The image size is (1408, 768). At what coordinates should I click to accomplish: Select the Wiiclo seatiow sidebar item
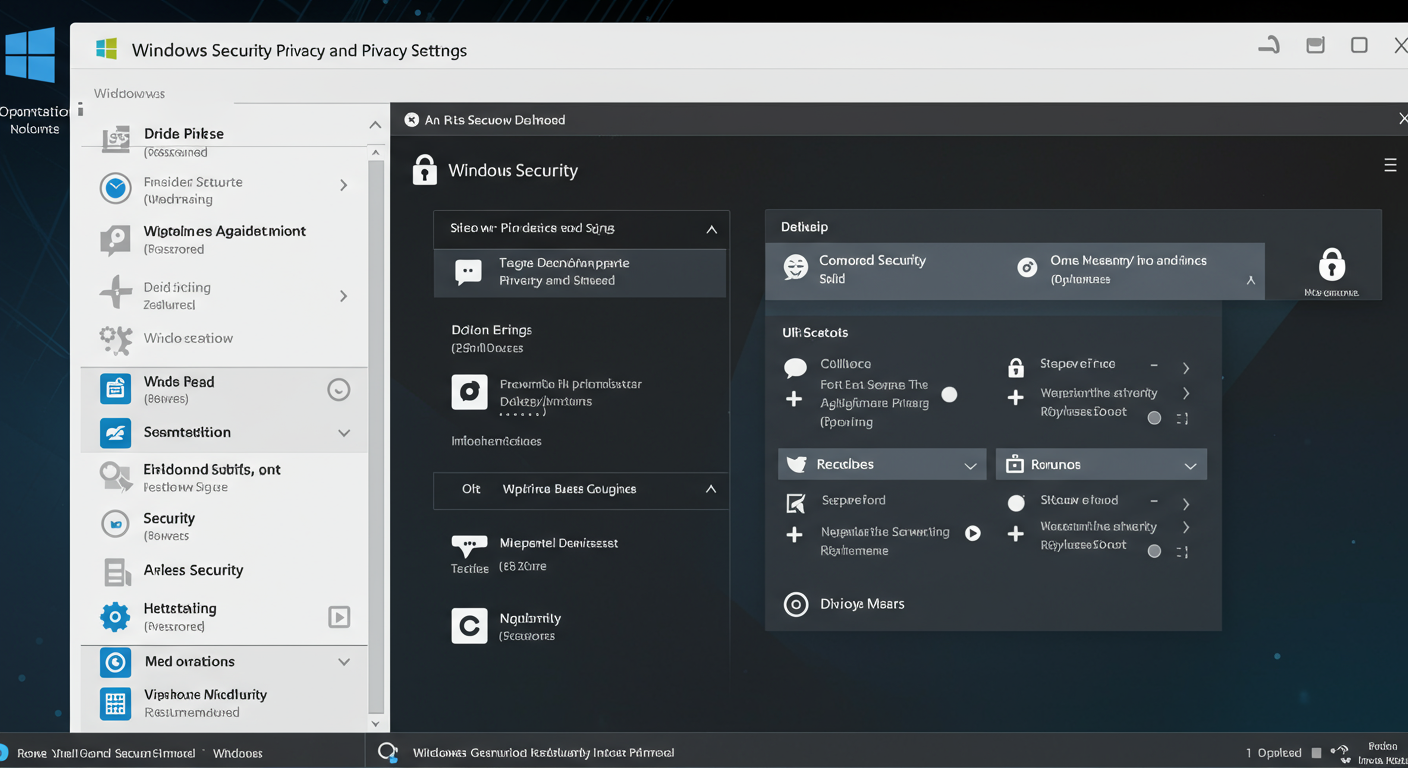(224, 338)
